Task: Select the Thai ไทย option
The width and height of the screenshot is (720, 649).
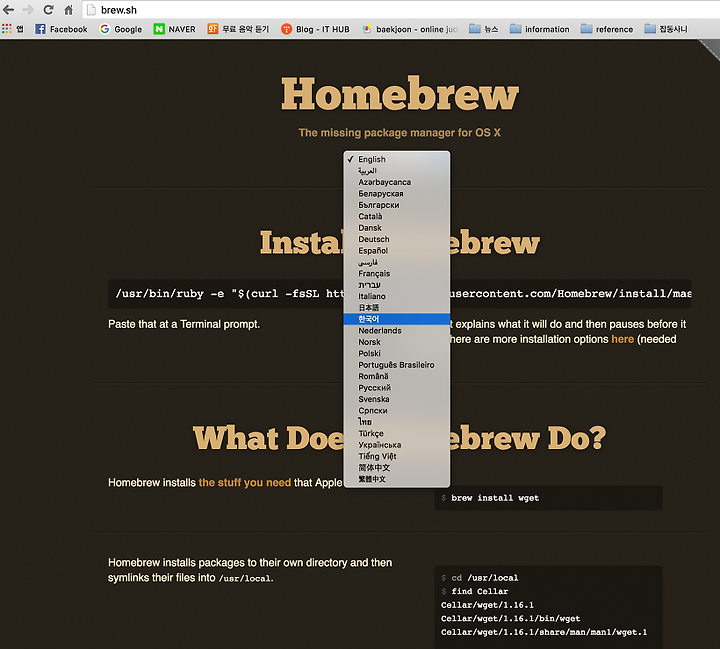Action: 397,422
